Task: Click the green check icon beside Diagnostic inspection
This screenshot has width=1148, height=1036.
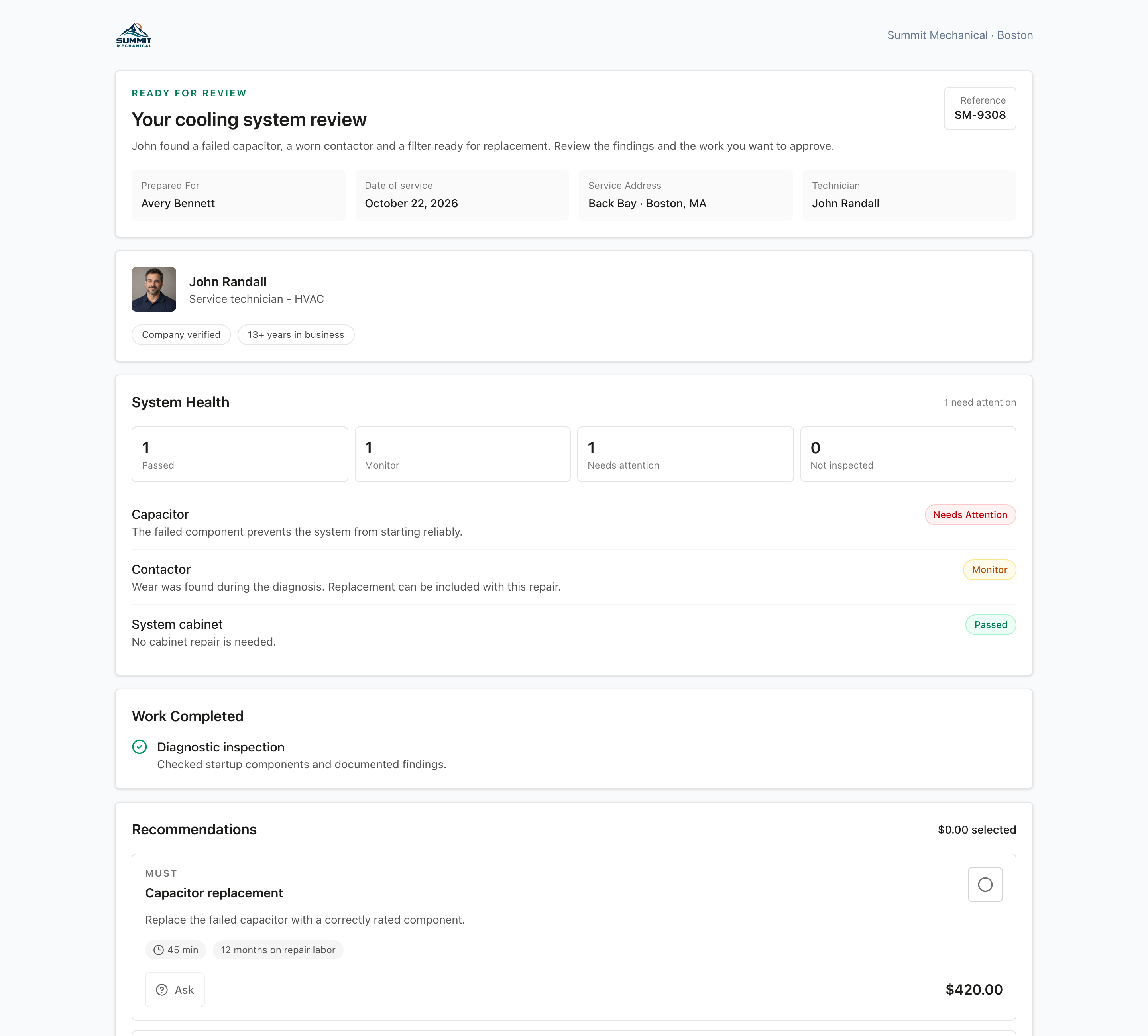Action: point(140,746)
